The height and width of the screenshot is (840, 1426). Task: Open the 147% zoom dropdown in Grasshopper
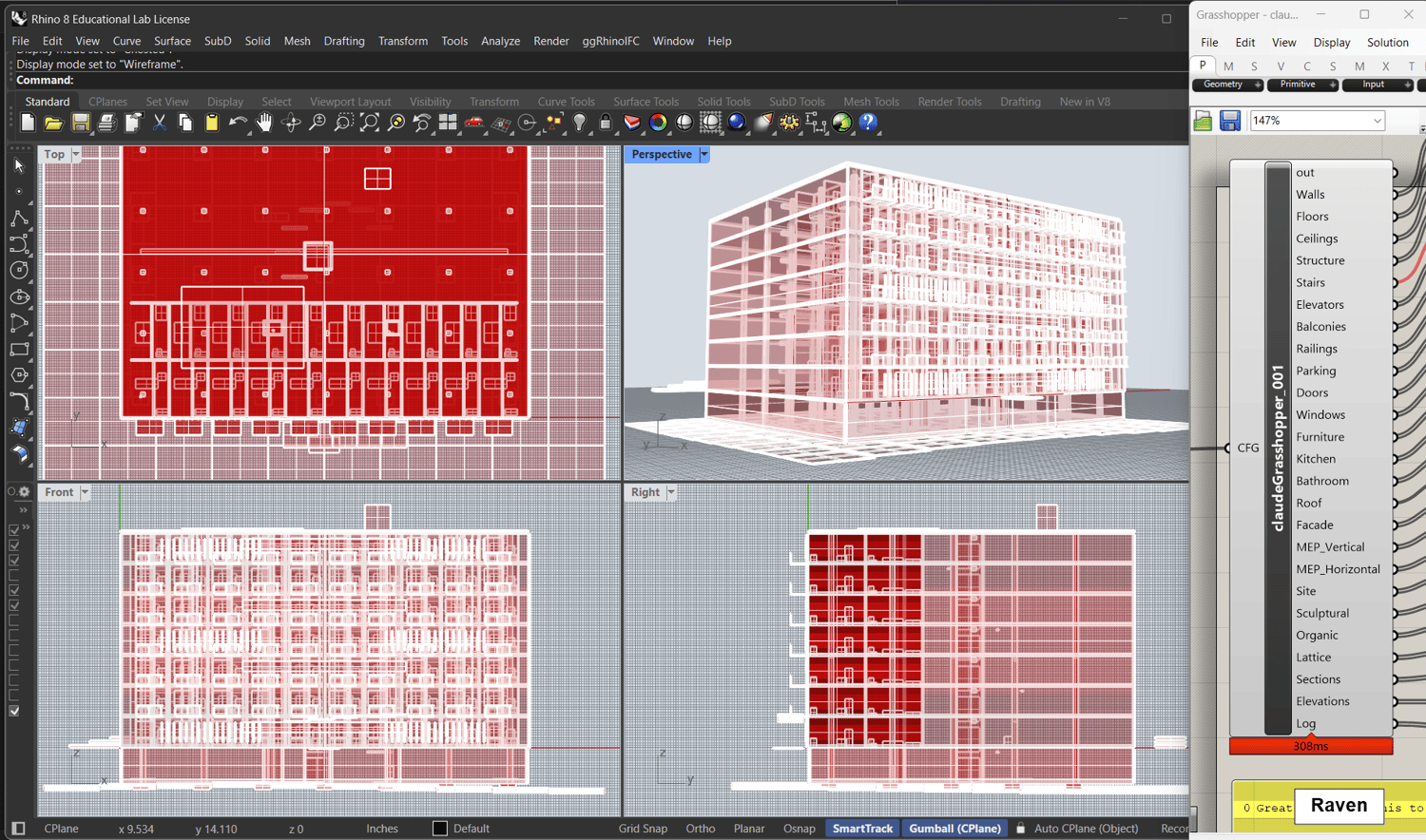click(1377, 121)
